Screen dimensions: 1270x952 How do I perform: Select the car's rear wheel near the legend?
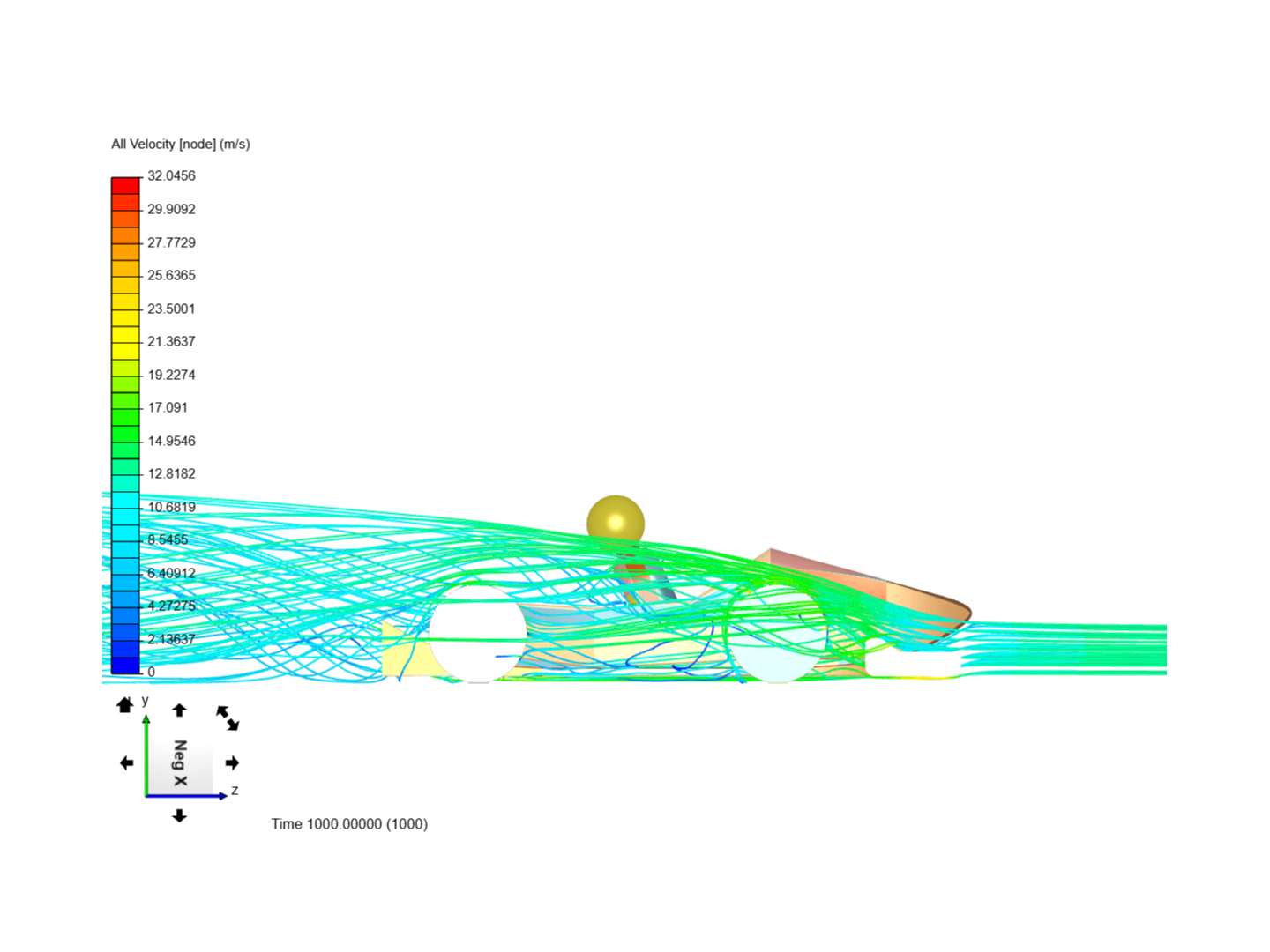pos(477,635)
